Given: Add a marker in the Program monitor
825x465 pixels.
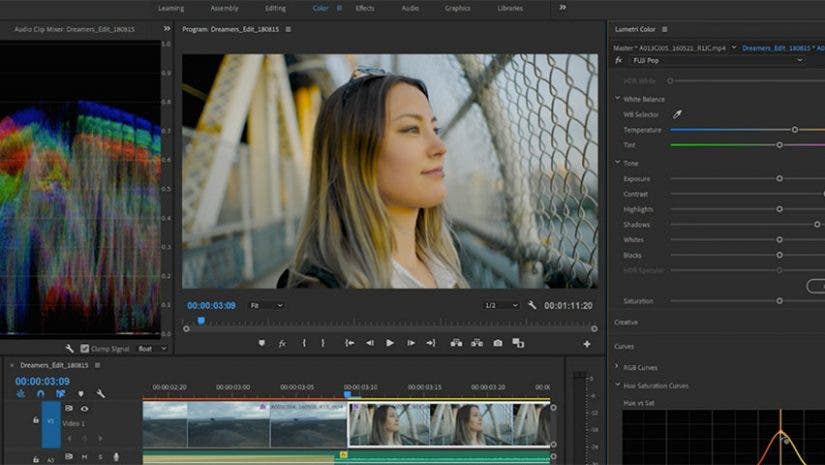Looking at the screenshot, I should click(261, 343).
